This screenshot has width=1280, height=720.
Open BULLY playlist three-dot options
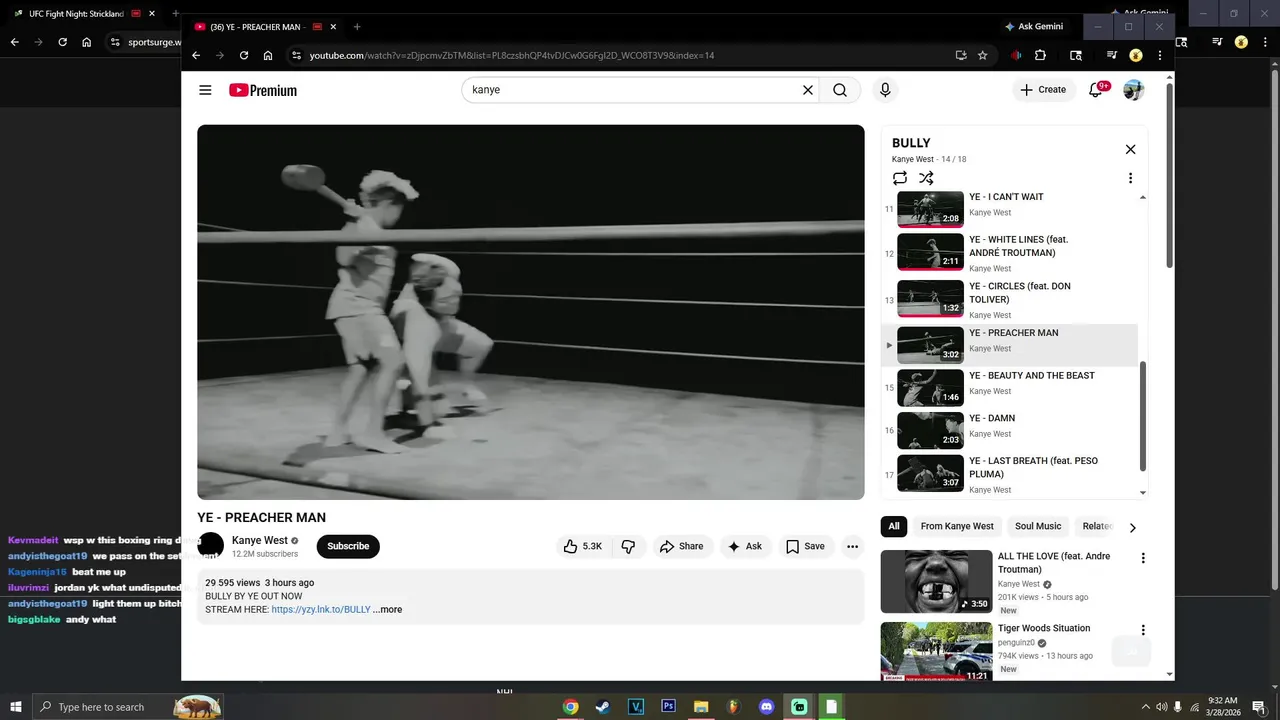point(1130,178)
